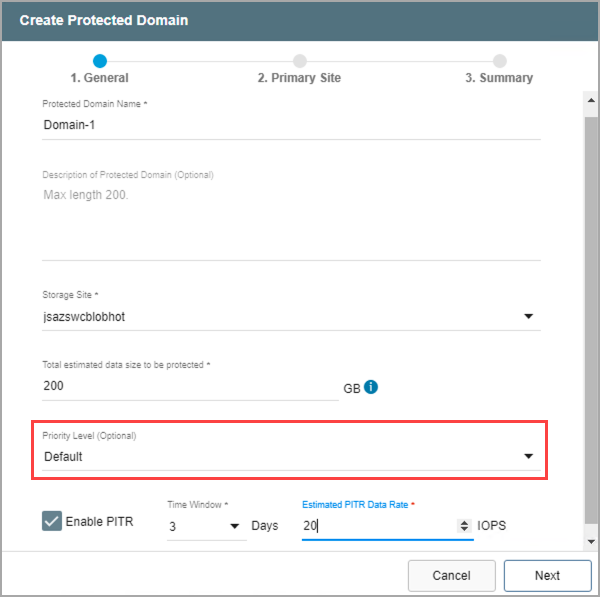Click the Protected Domain Name field
This screenshot has width=600, height=597.
tap(290, 126)
